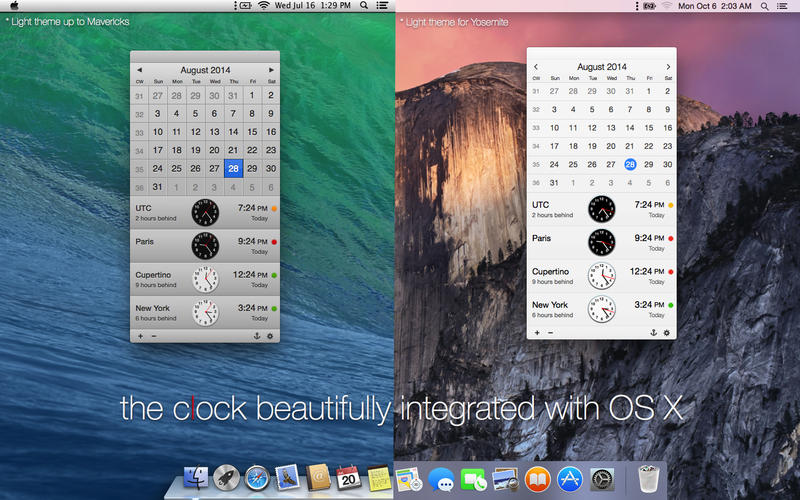Screen dimensions: 800x500
Task: Select Paris clock row in Mavericks widget
Action: point(205,246)
